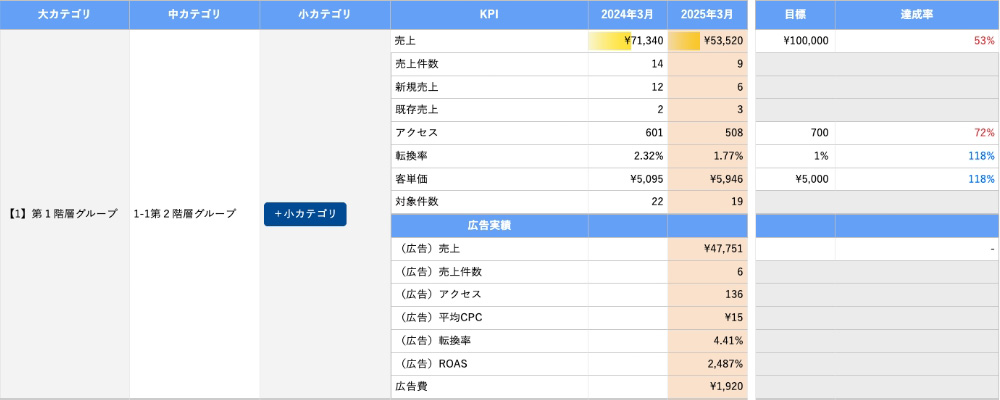Click the 目標 column header
Image resolution: width=1000 pixels, height=400 pixels.
point(795,14)
